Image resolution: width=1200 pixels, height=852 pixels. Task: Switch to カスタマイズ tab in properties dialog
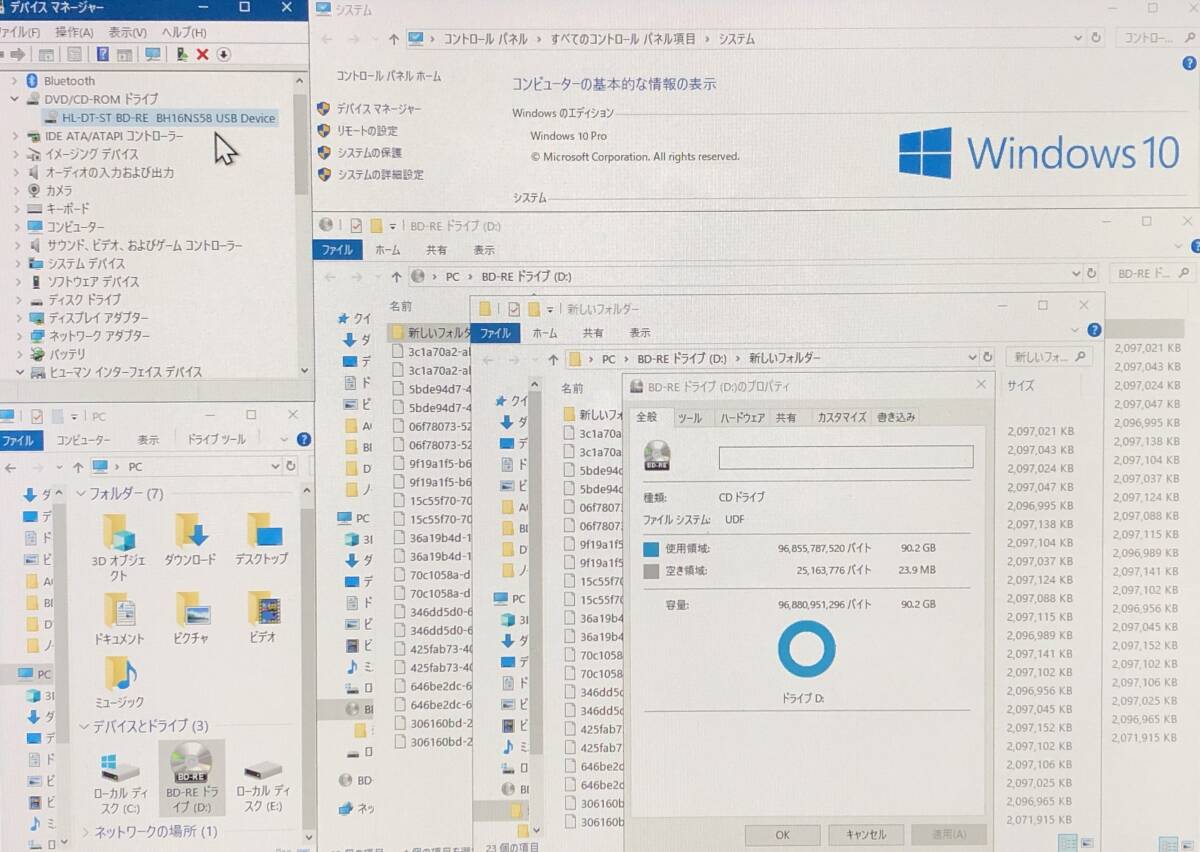[841, 417]
